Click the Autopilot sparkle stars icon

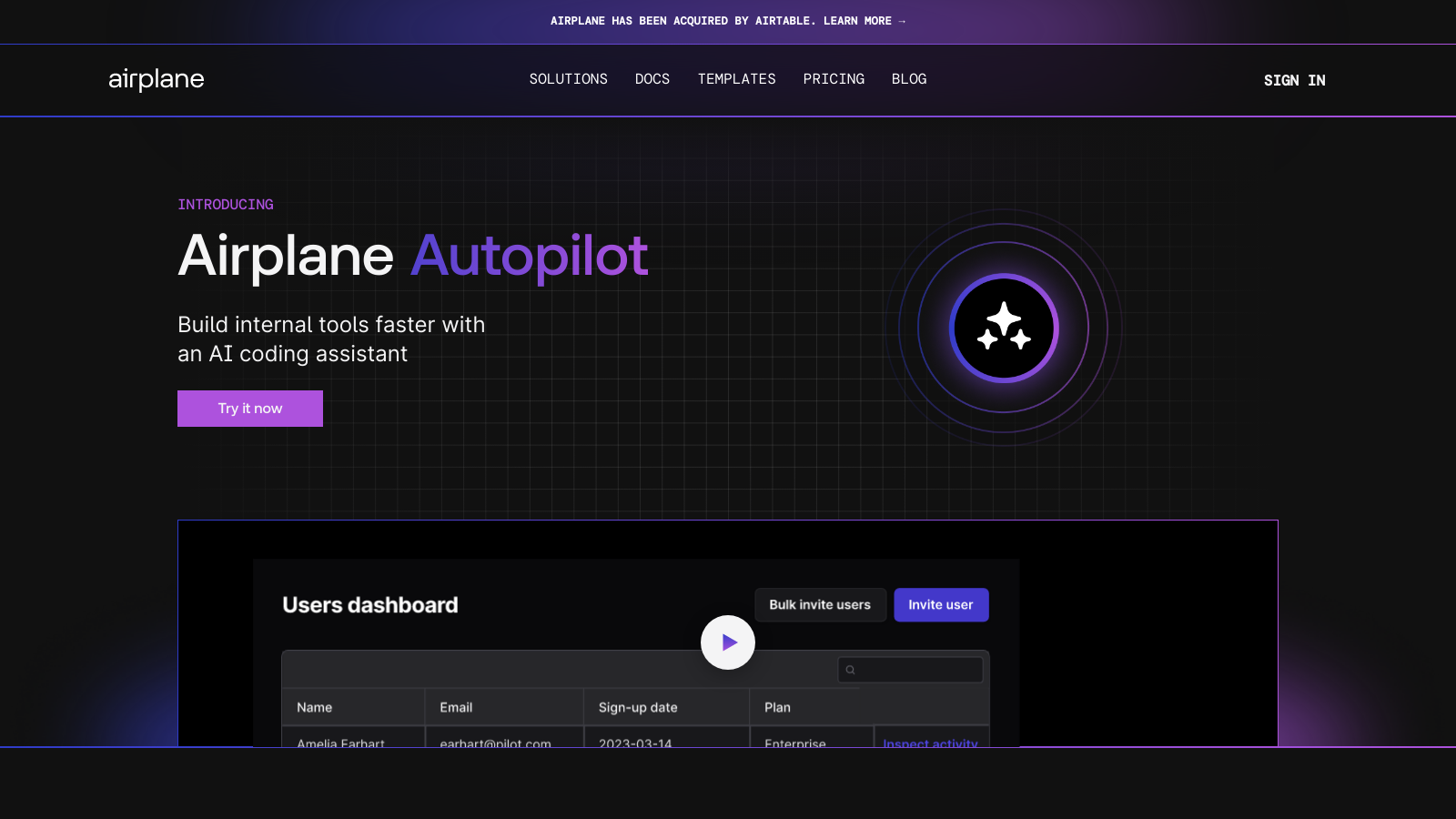(x=1004, y=327)
